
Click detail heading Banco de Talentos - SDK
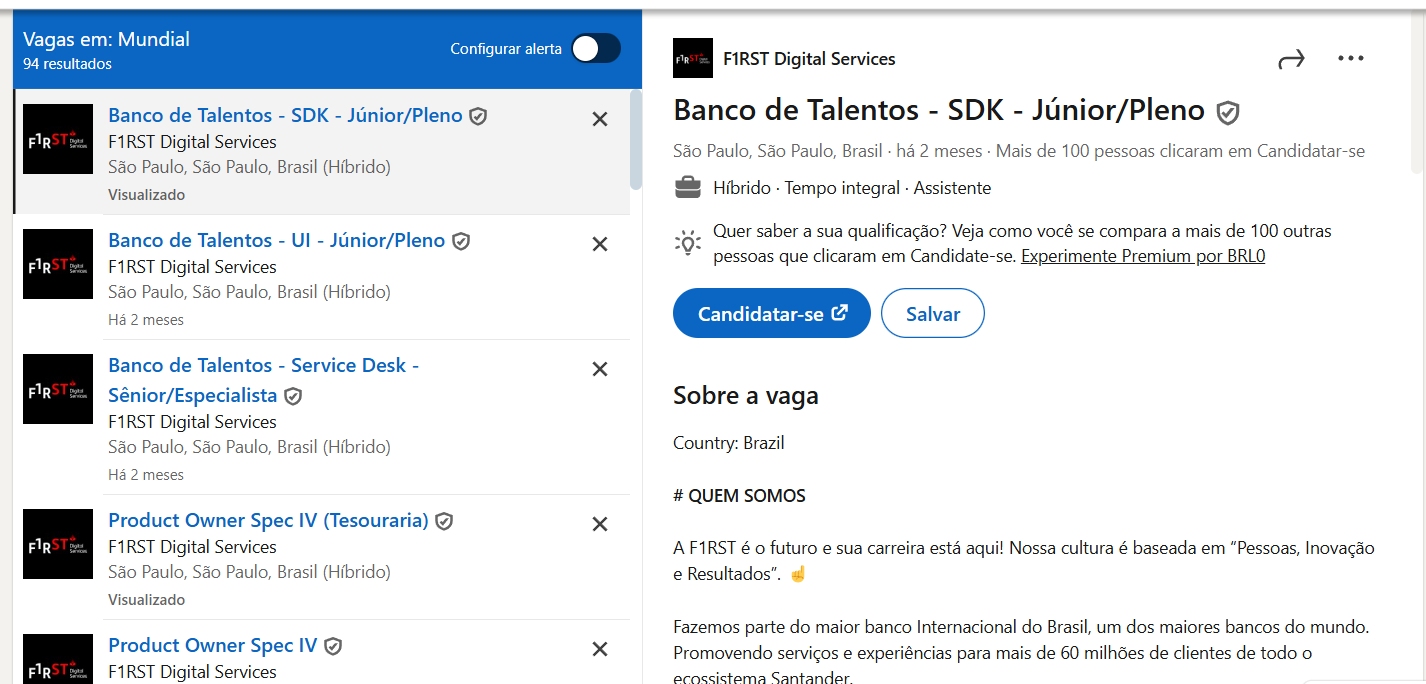tap(939, 110)
